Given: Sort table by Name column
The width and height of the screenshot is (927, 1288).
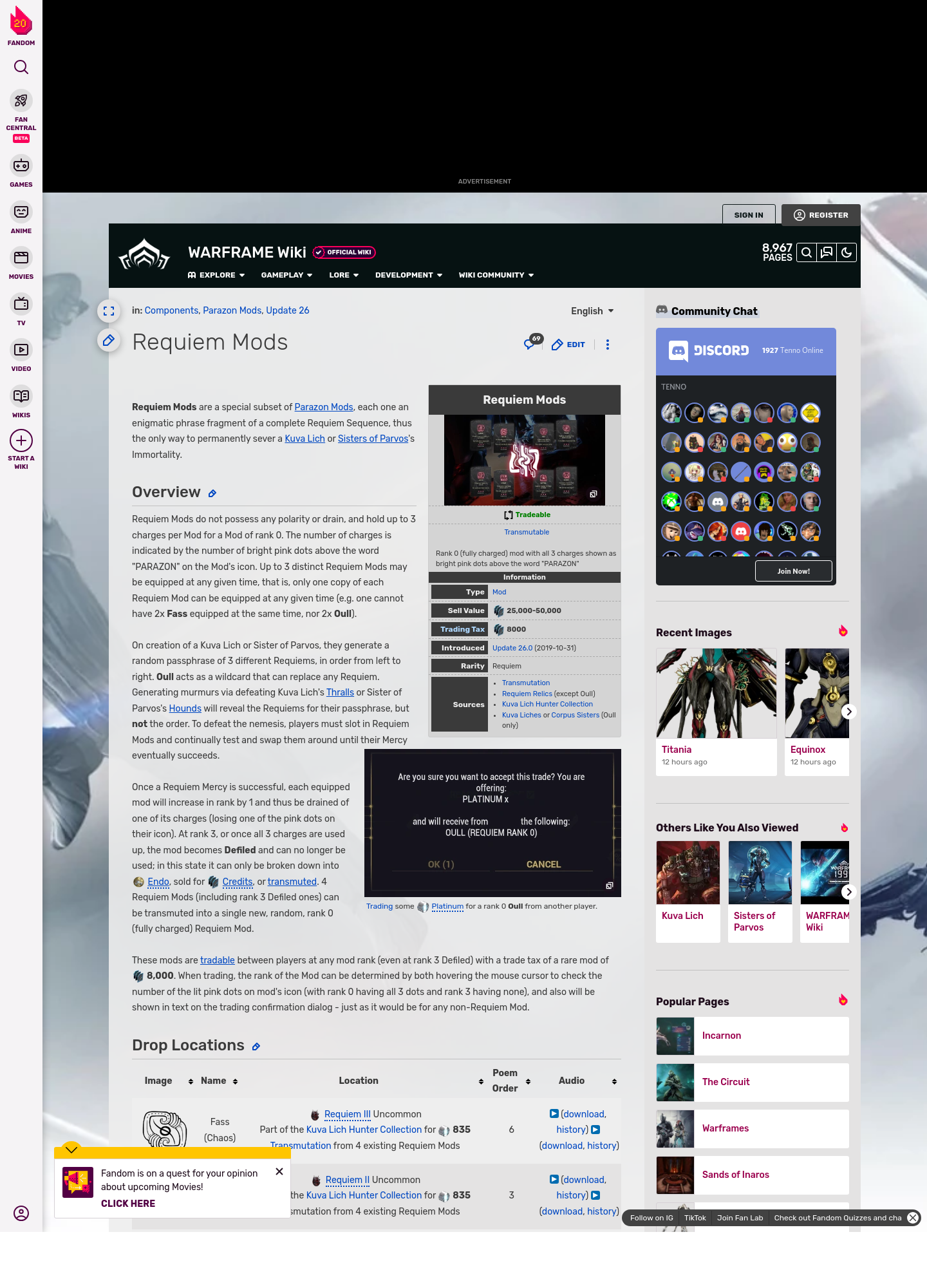Looking at the screenshot, I should tap(235, 1081).
